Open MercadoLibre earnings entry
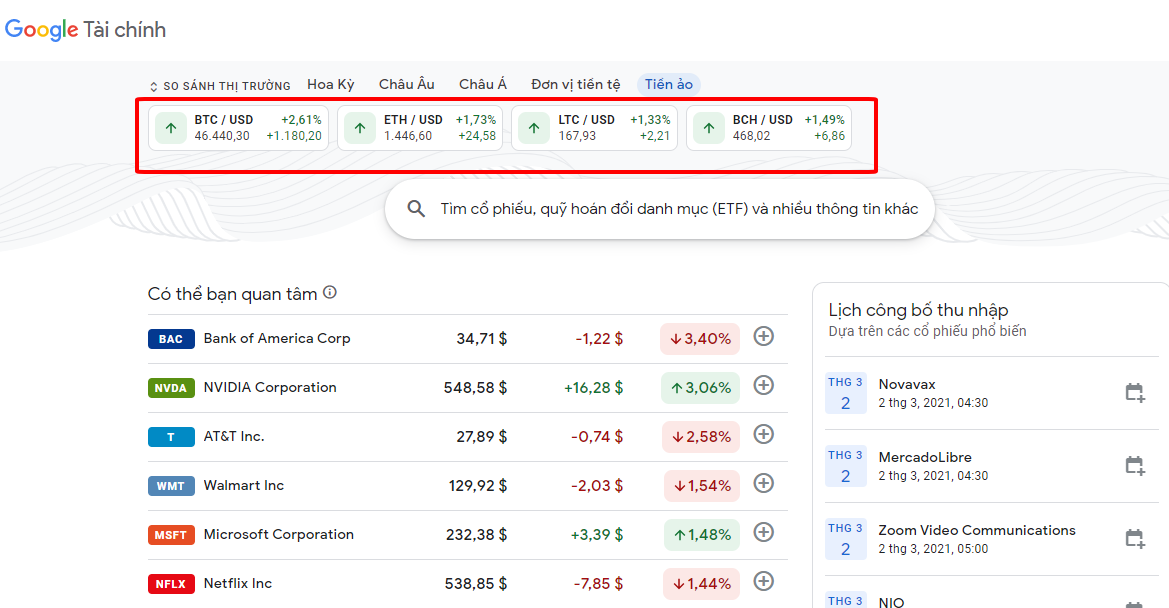The height and width of the screenshot is (608, 1169). [992, 466]
